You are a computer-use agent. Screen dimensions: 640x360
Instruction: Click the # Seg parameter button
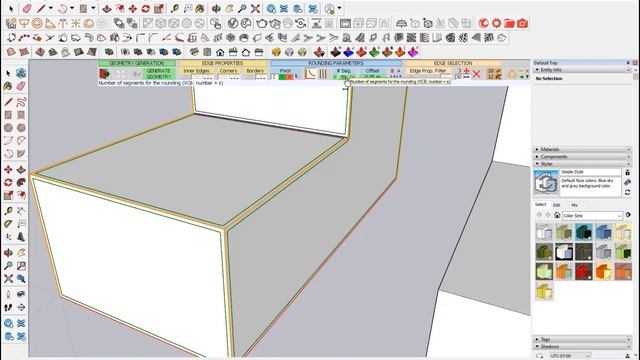coord(344,71)
